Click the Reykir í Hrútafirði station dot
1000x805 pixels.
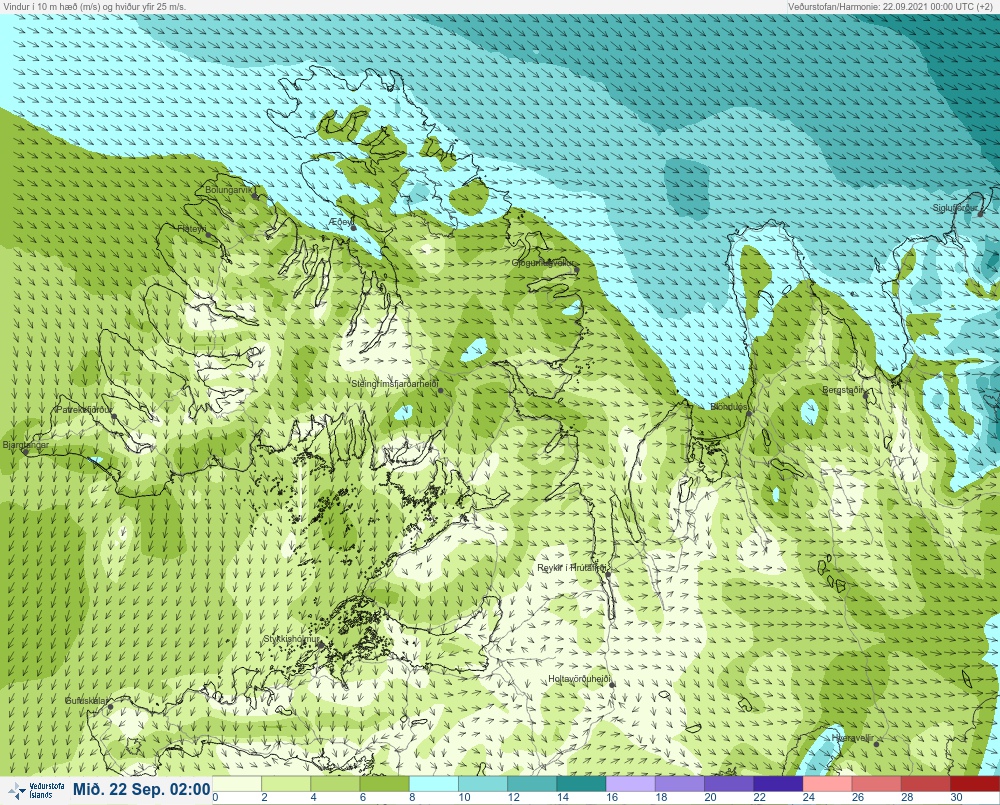(608, 575)
